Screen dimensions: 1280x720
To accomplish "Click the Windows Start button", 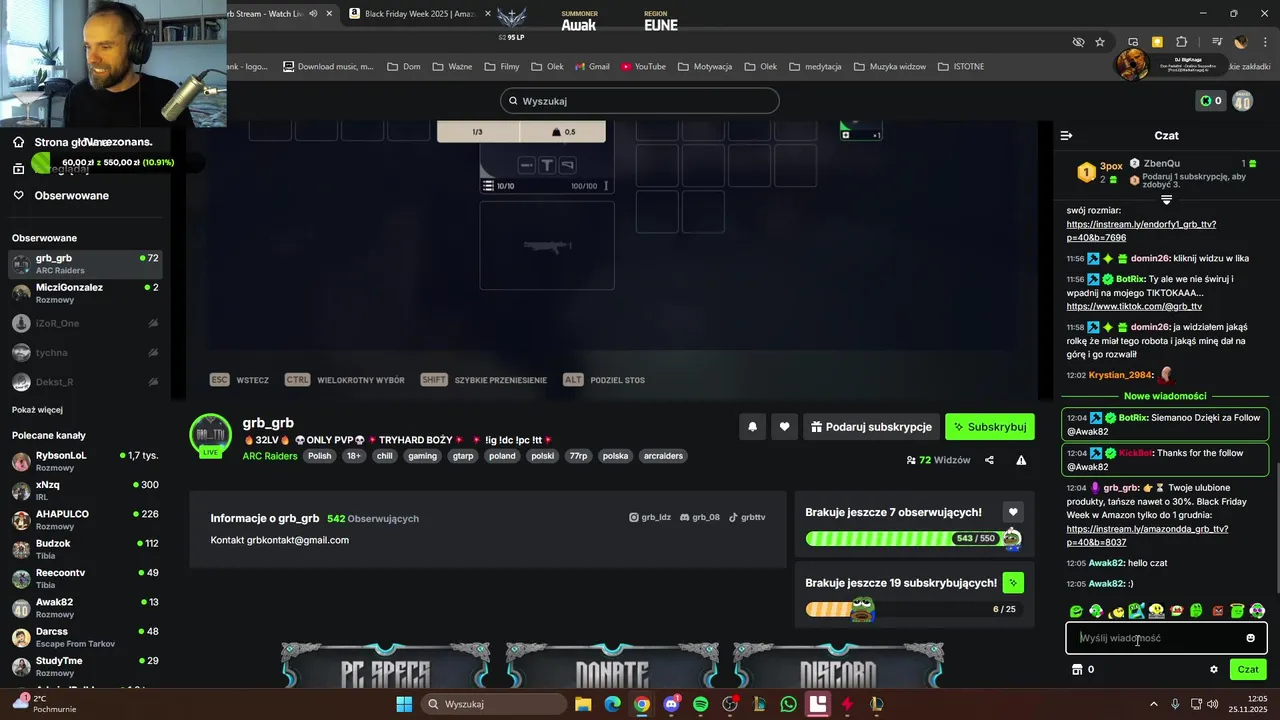I will click(x=404, y=704).
